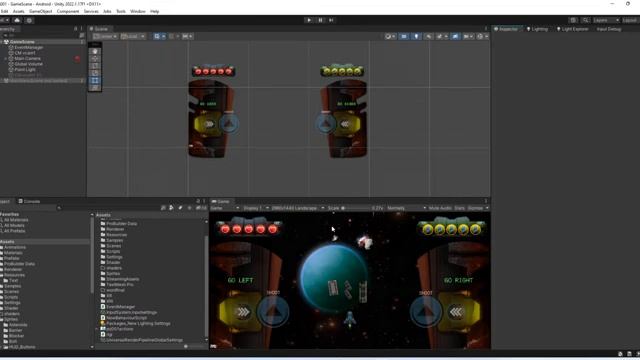The width and height of the screenshot is (640, 360).
Task: Advance one frame with the Step button
Action: coord(331,20)
